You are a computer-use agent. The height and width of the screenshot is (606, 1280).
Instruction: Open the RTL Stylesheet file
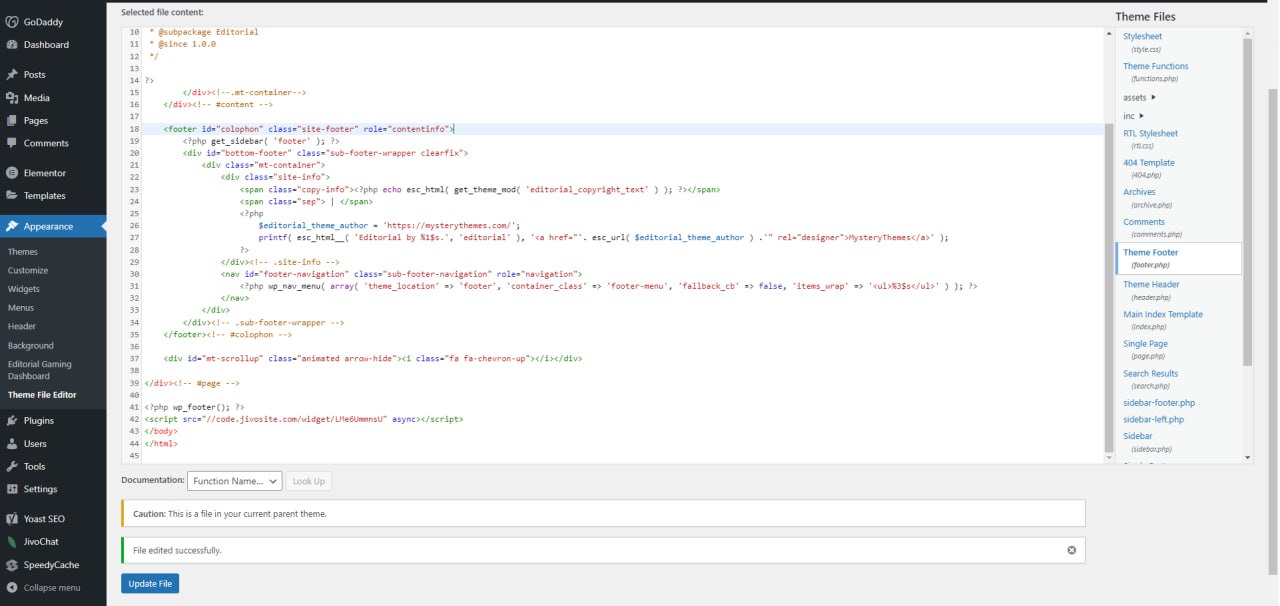1150,139
